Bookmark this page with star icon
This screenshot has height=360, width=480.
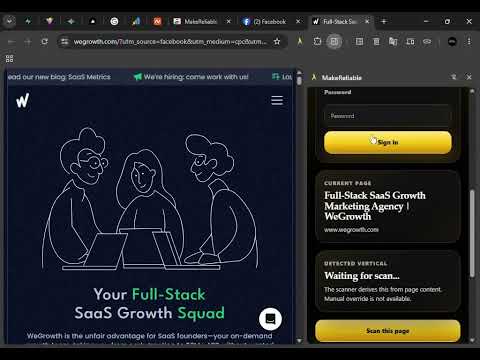(277, 41)
